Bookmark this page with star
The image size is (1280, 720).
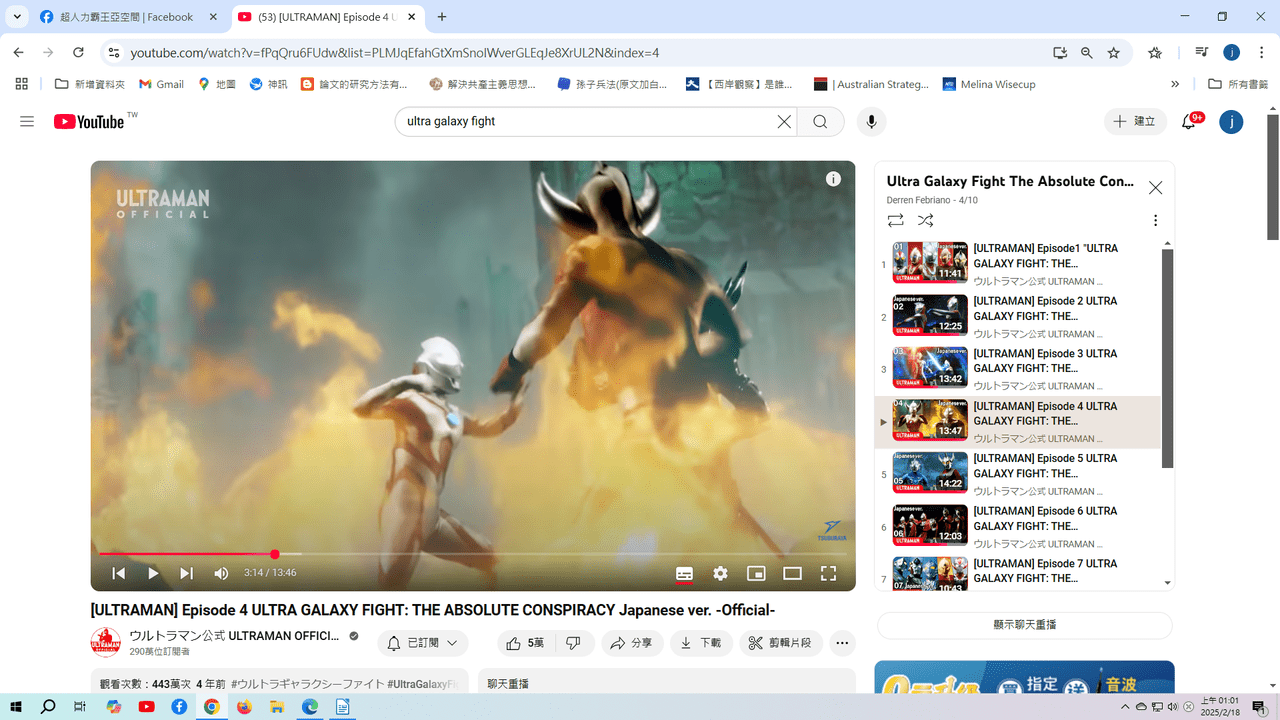(1113, 53)
